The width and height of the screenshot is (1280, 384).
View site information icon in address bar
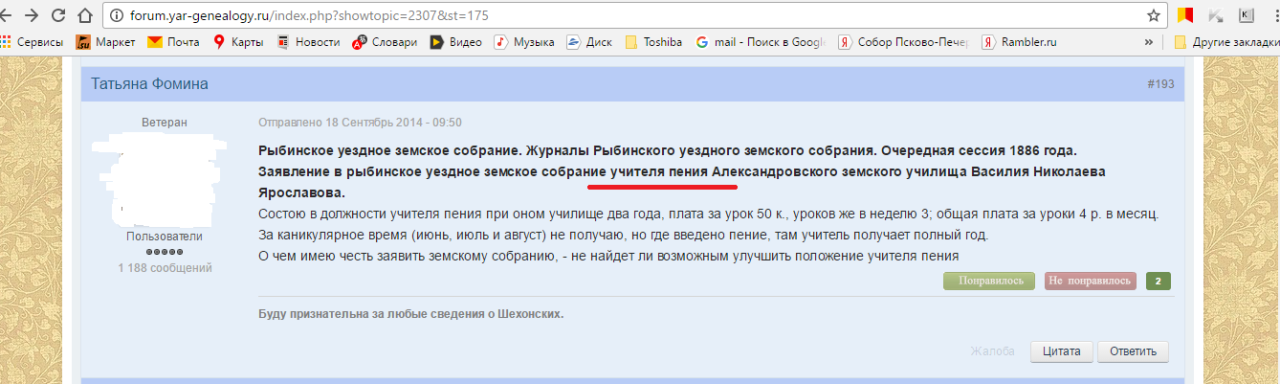(x=116, y=16)
